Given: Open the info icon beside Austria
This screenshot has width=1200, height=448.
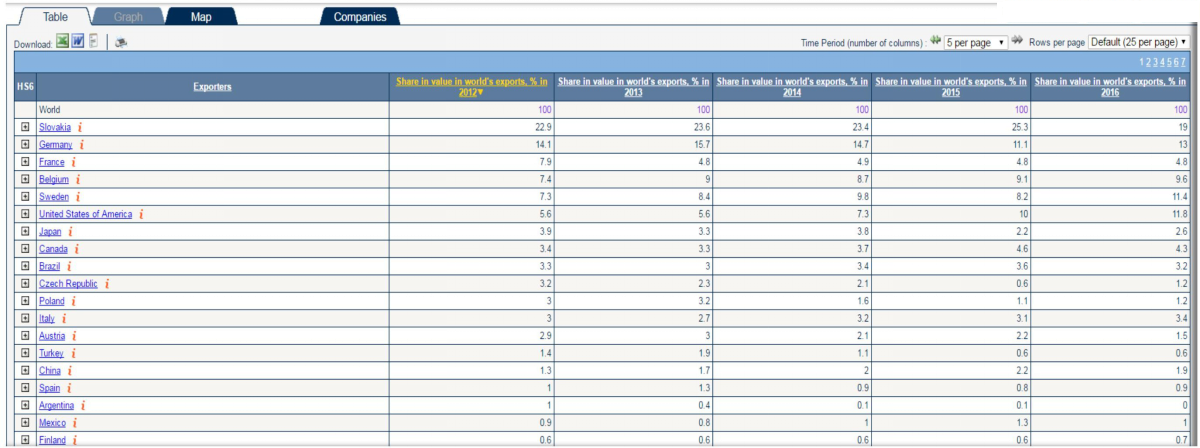Looking at the screenshot, I should 73,336.
